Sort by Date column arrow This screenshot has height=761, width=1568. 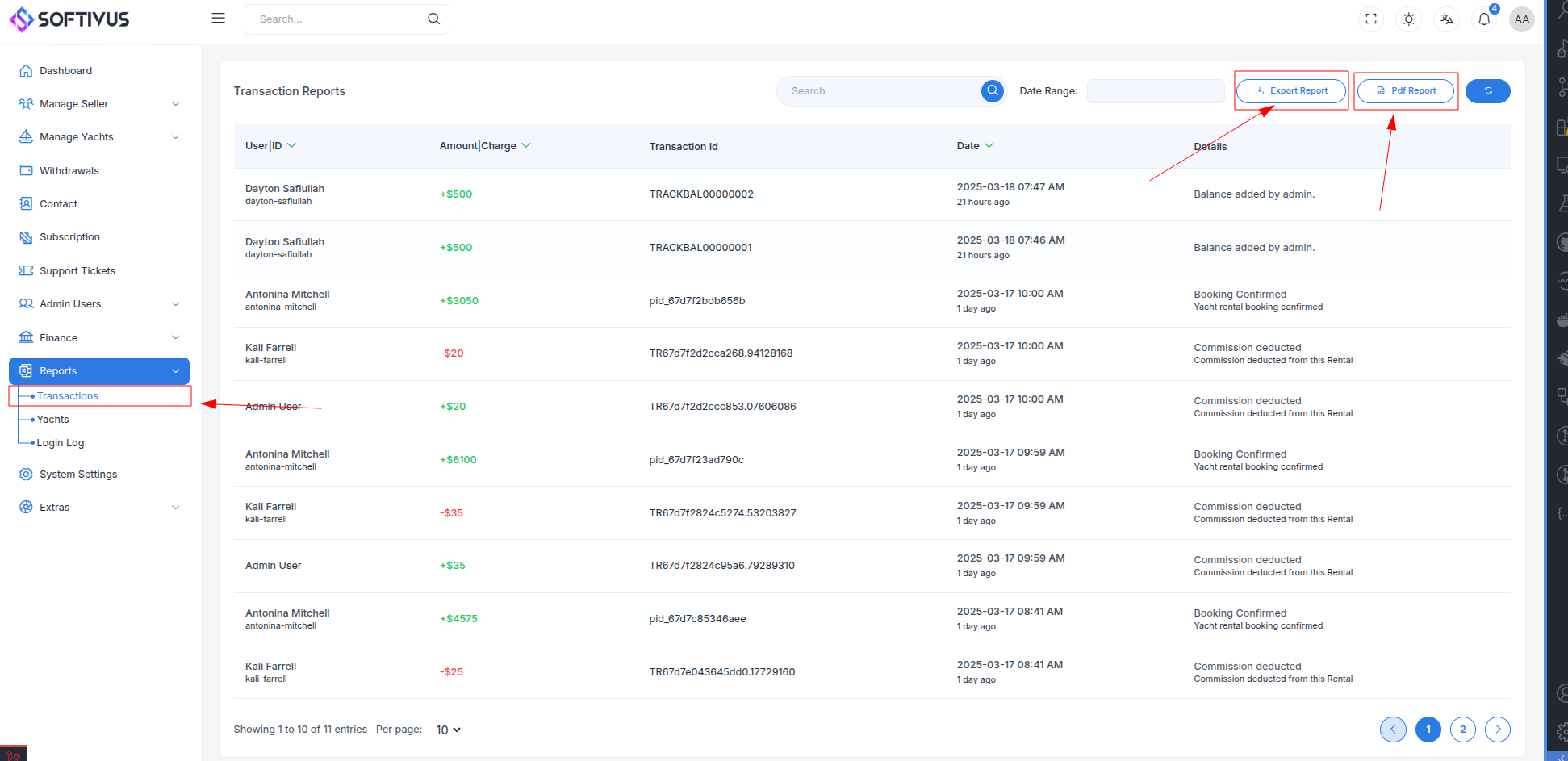click(989, 145)
